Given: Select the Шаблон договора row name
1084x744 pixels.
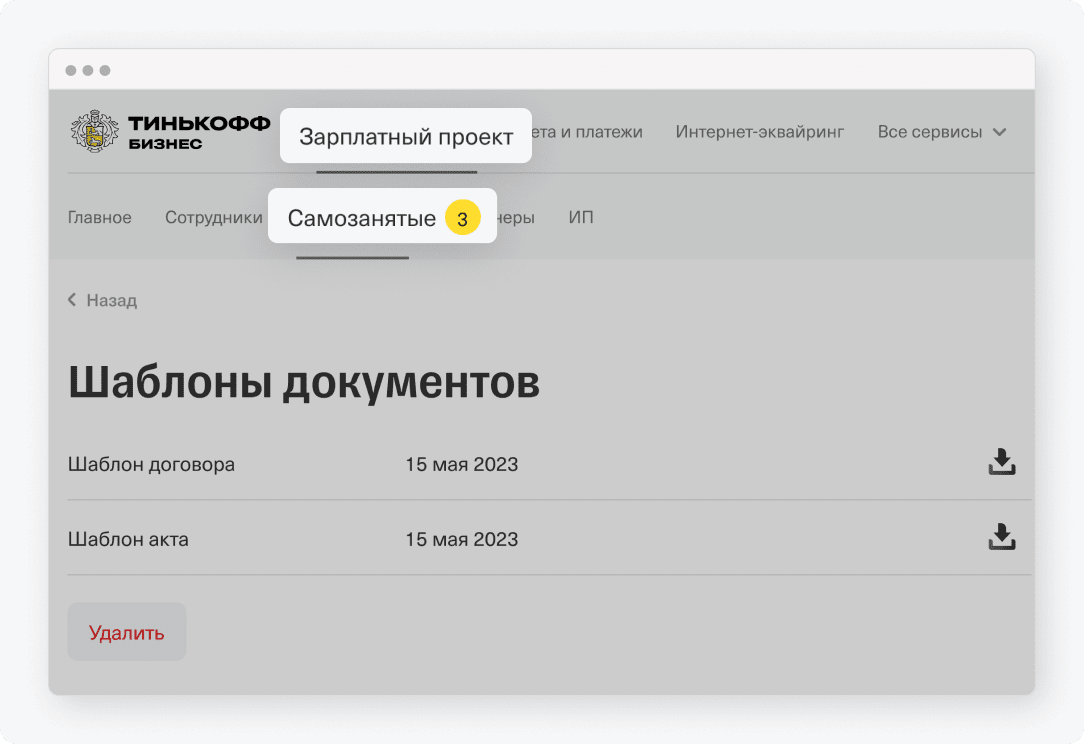Looking at the screenshot, I should (151, 464).
